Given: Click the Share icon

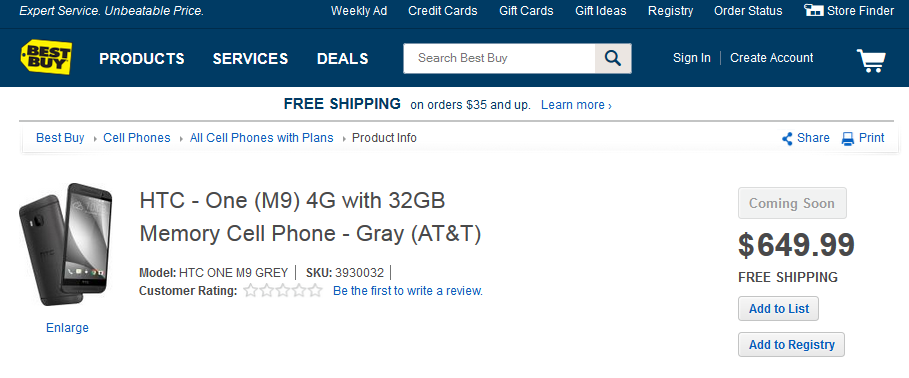Looking at the screenshot, I should pos(787,139).
